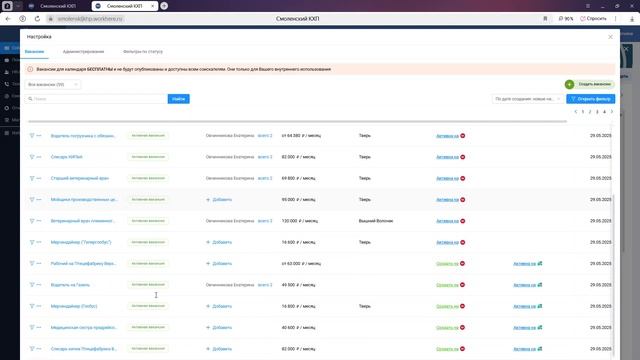Click dash icon in Слесарь КИПиА row
Image resolution: width=640 pixels, height=360 pixels.
39,157
